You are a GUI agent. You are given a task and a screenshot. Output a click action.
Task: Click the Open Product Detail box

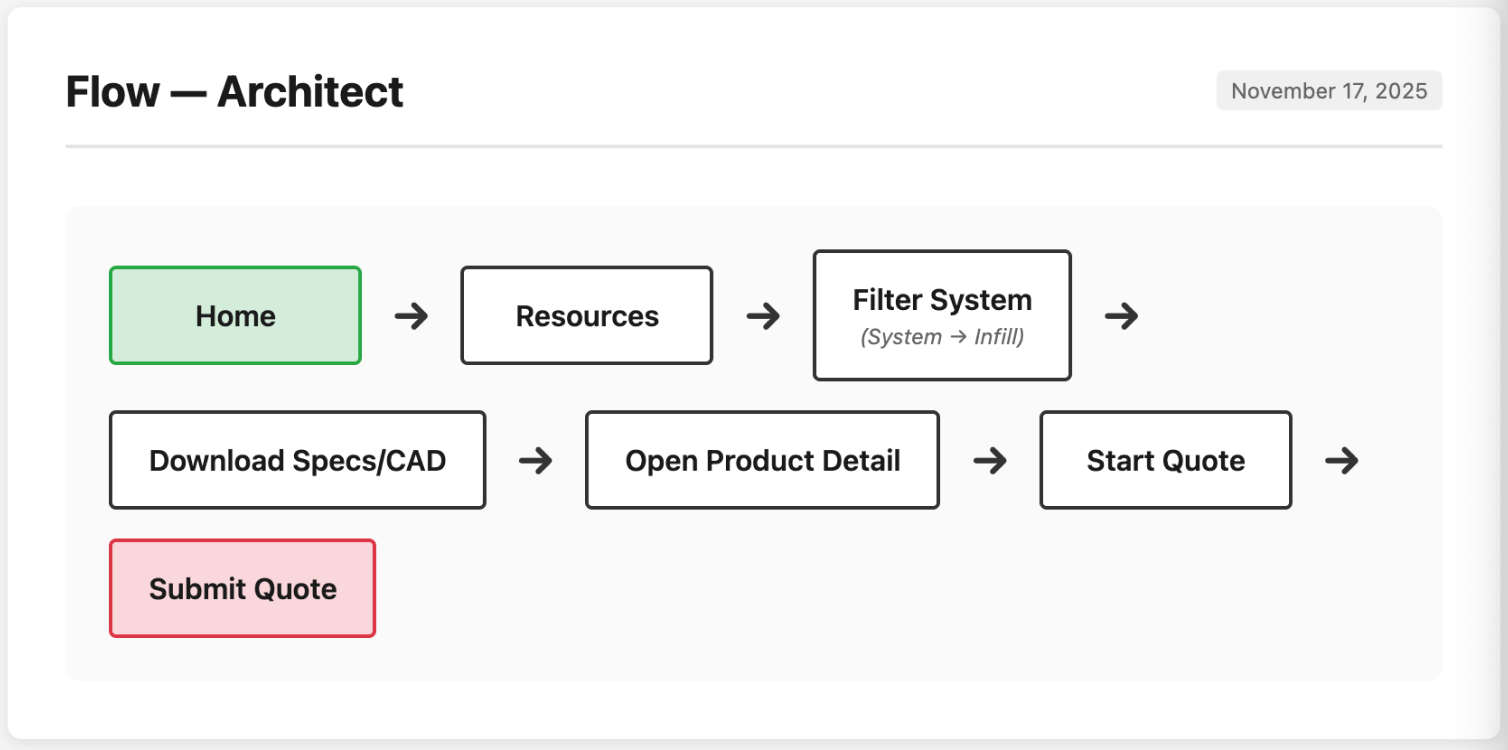pyautogui.click(x=762, y=460)
